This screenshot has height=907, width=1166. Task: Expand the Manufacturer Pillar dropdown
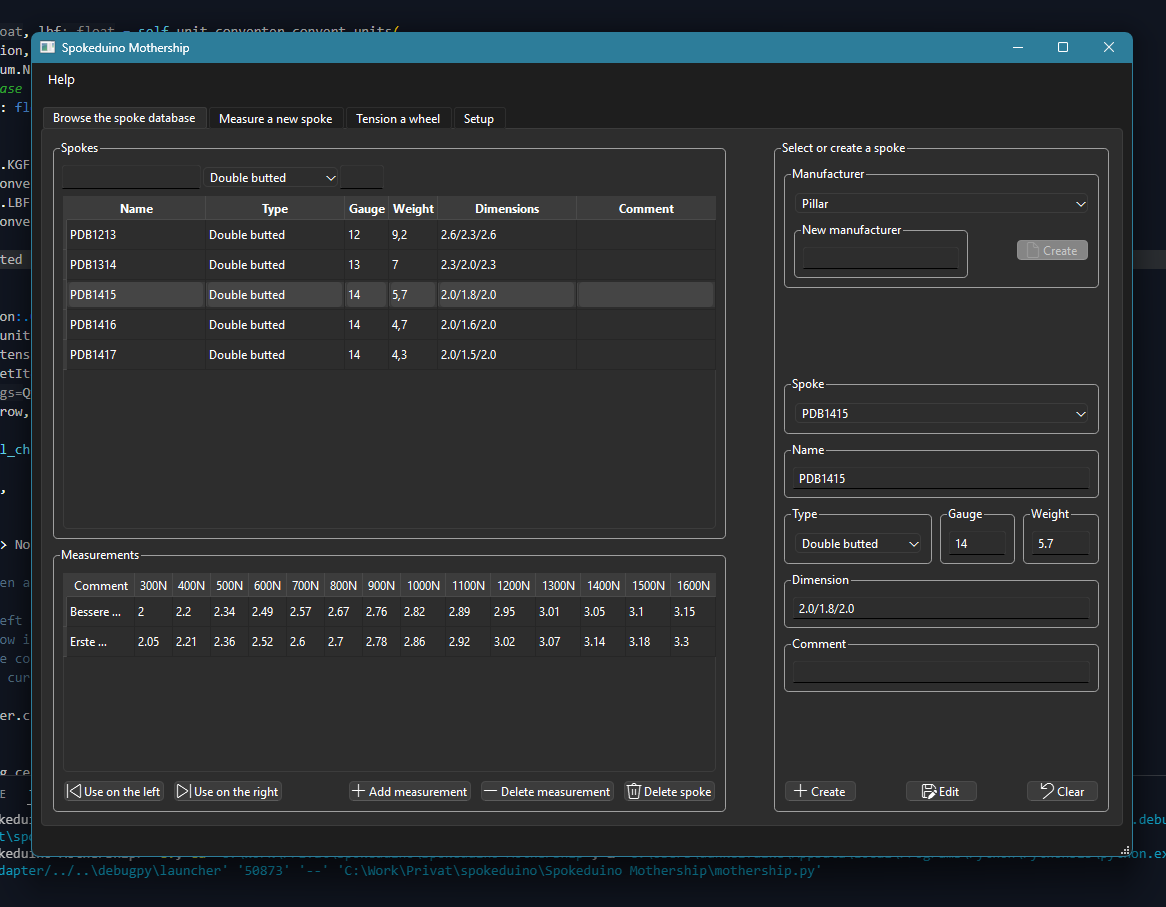[941, 204]
